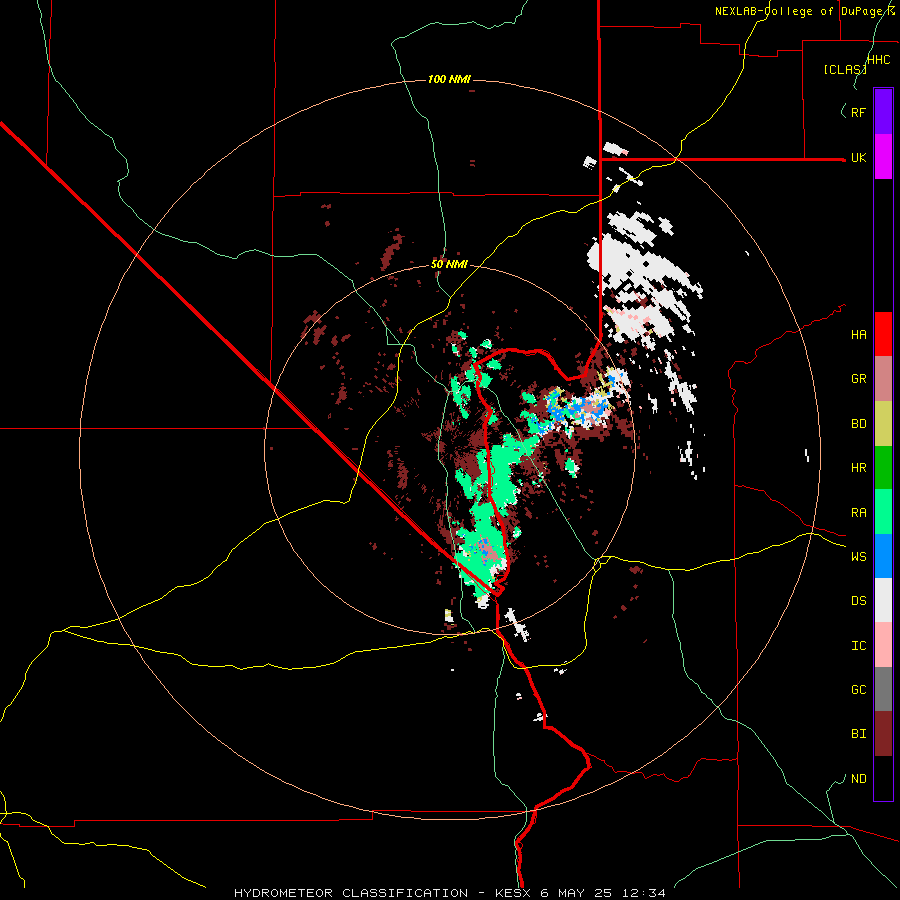Pick the dark green HR swatch
Image resolution: width=900 pixels, height=900 pixels.
(883, 468)
